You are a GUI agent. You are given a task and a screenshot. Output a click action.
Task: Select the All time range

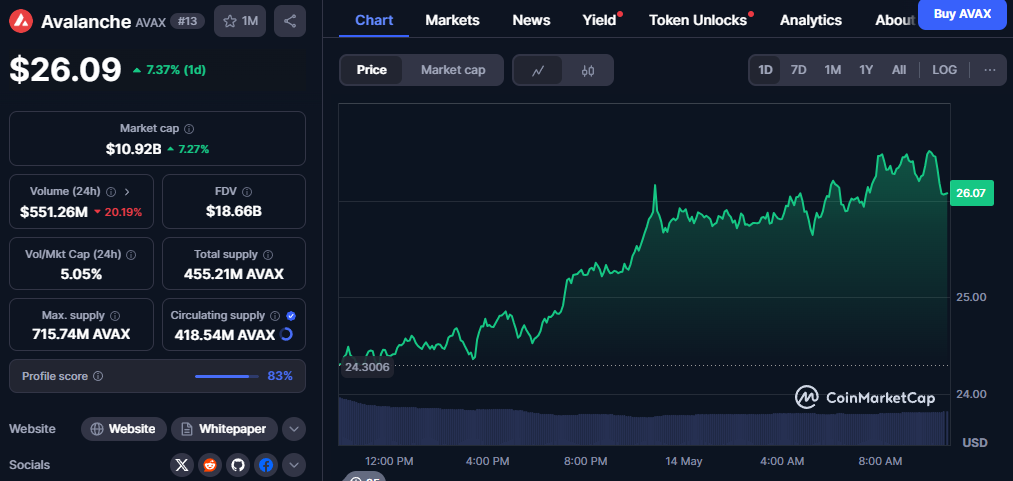tap(899, 70)
